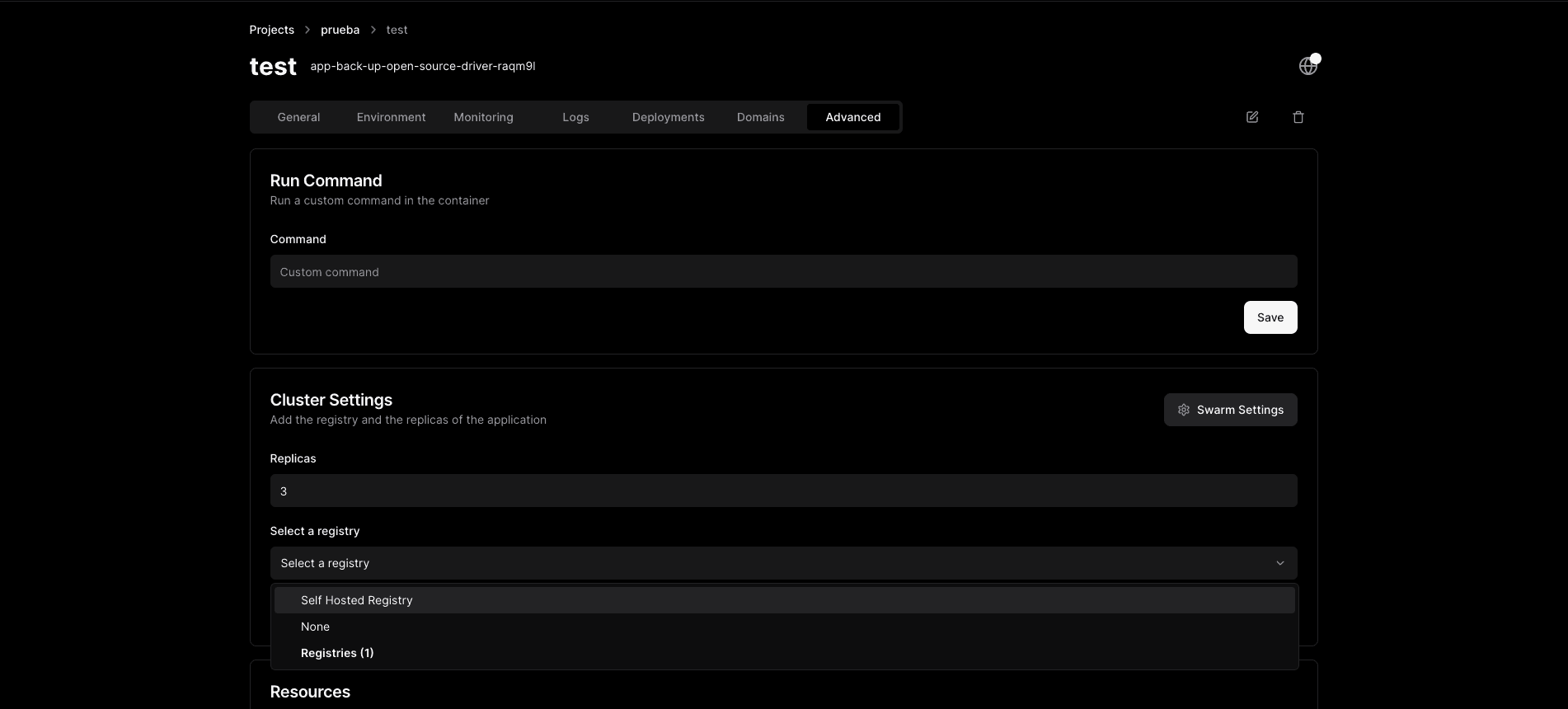Open the globe domain icon

[x=1307, y=66]
